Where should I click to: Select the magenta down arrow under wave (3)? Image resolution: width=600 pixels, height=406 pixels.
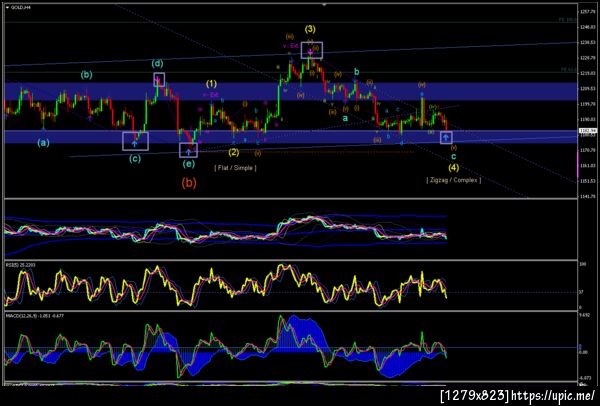pyautogui.click(x=311, y=51)
